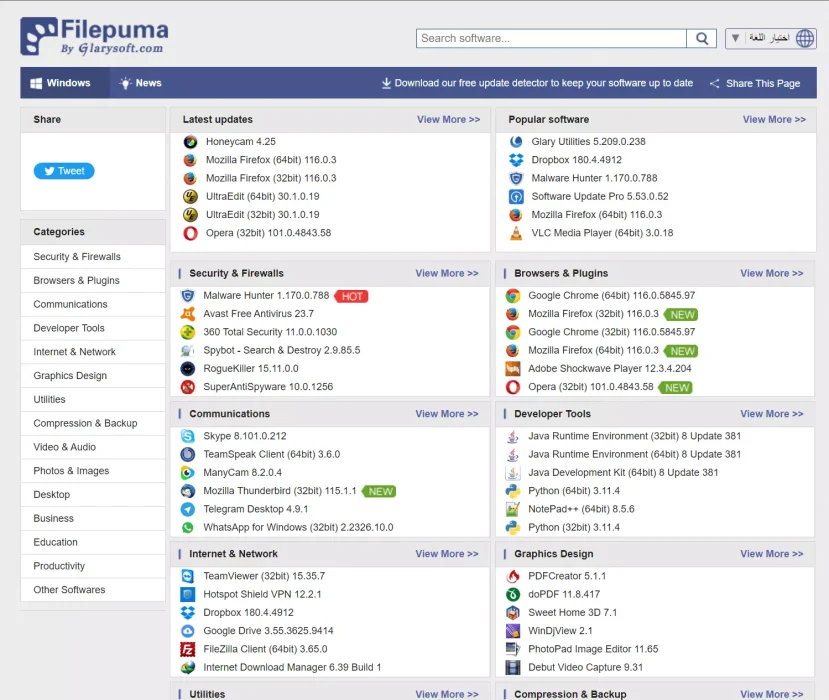Click the TeamViewer icon
Screen dimensions: 829x700
point(188,576)
